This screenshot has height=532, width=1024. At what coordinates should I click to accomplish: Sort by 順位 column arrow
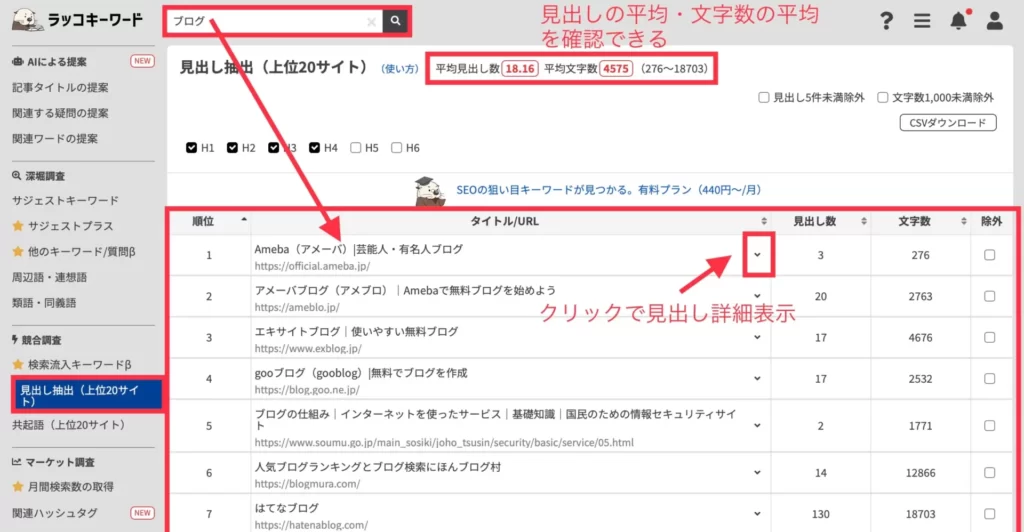point(244,221)
